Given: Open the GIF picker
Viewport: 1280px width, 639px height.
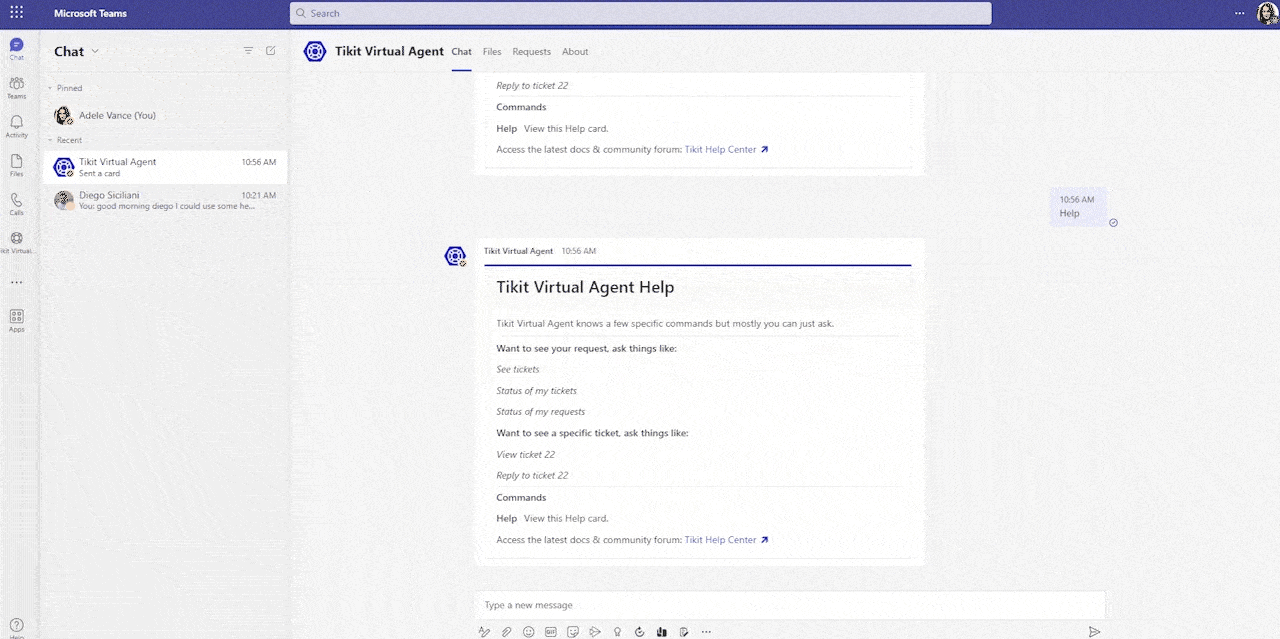Looking at the screenshot, I should pyautogui.click(x=551, y=632).
